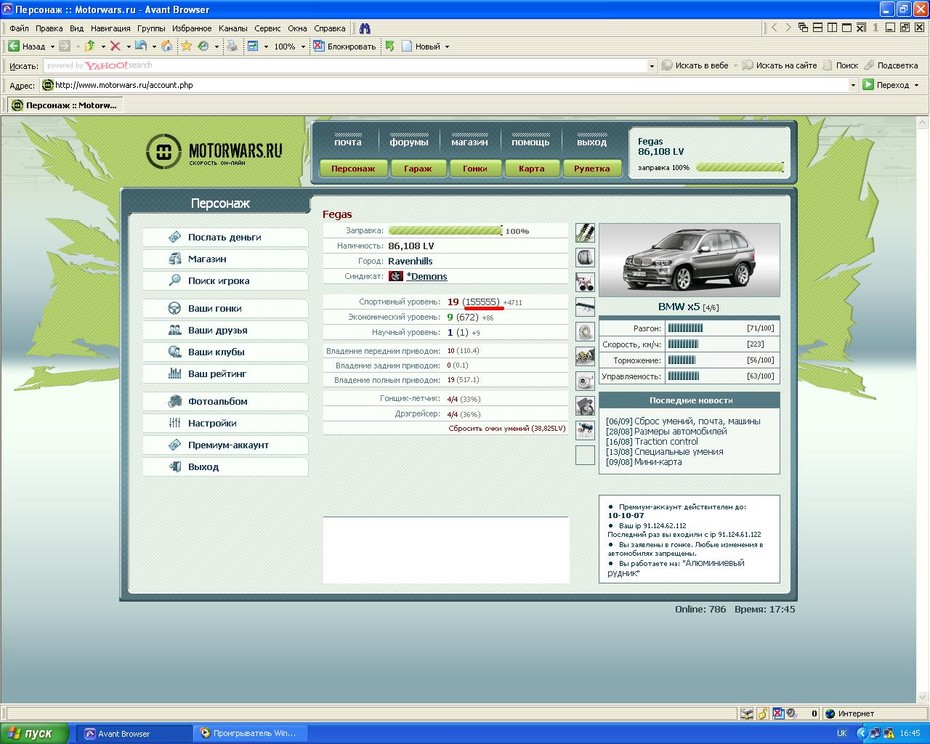
Task: Open the Windows пуск start button
Action: [34, 734]
